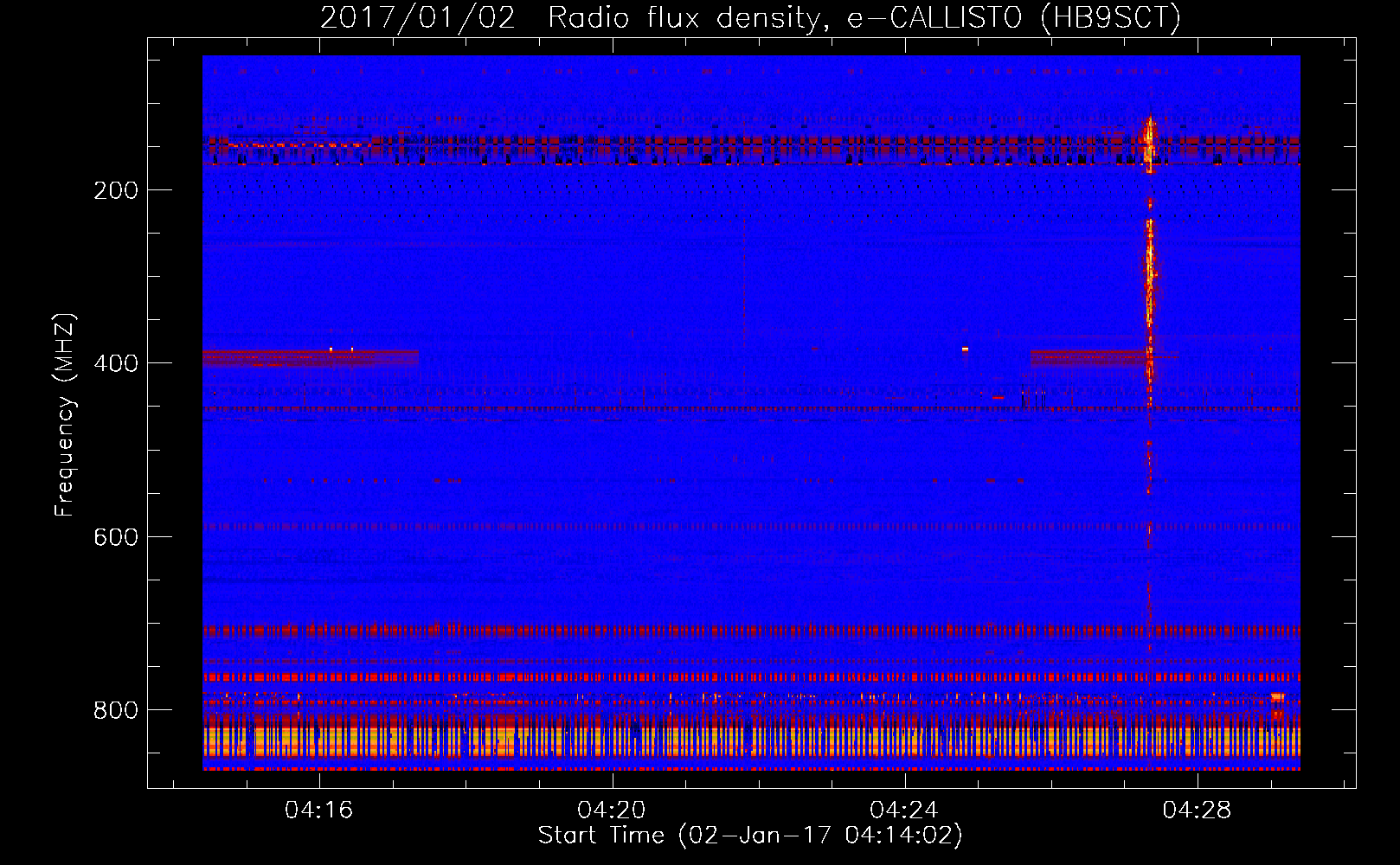The image size is (1400, 865).
Task: Click the 04:20 time tick label
Action: pyautogui.click(x=612, y=810)
